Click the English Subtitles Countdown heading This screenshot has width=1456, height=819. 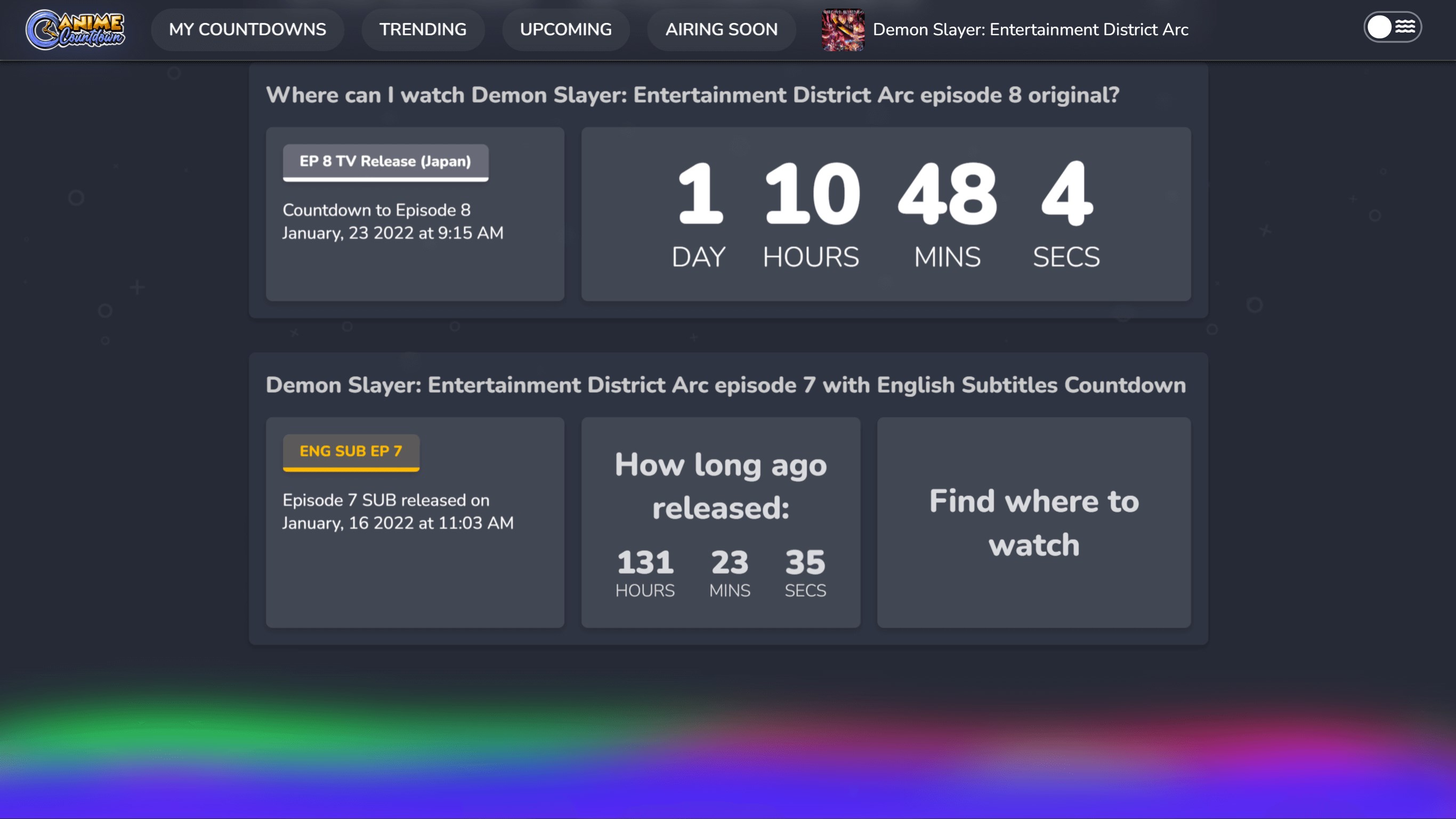[725, 385]
